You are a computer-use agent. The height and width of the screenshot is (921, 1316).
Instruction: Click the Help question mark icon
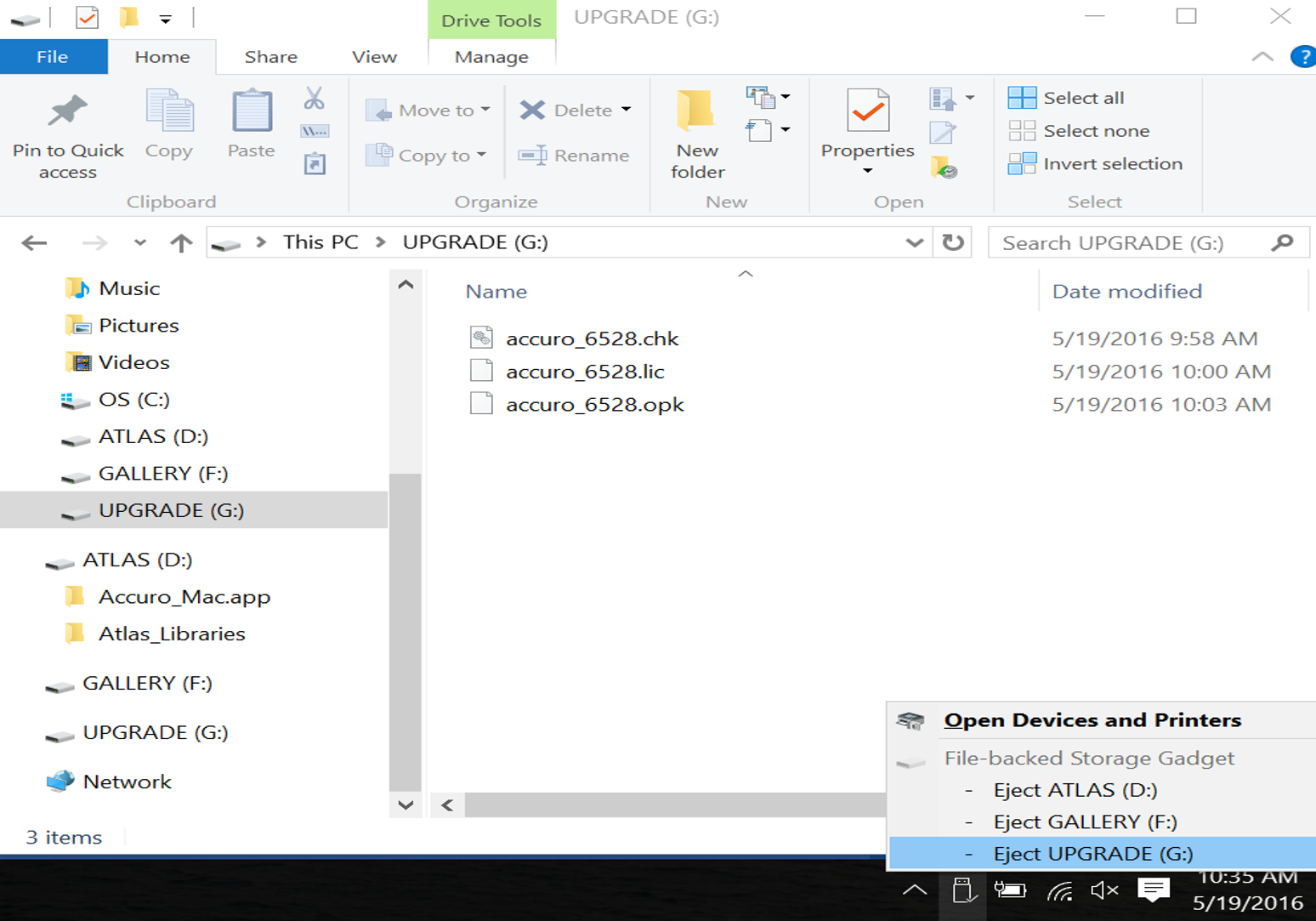[x=1302, y=57]
